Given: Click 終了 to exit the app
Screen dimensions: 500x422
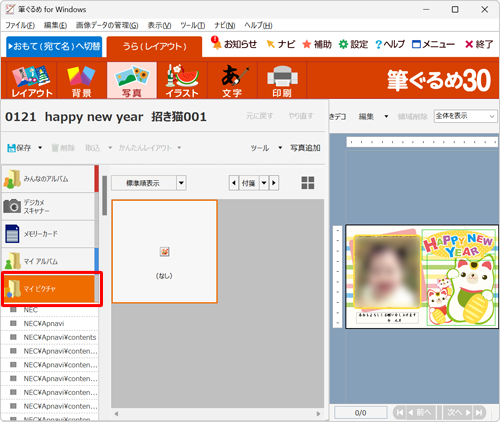Looking at the screenshot, I should click(x=479, y=44).
